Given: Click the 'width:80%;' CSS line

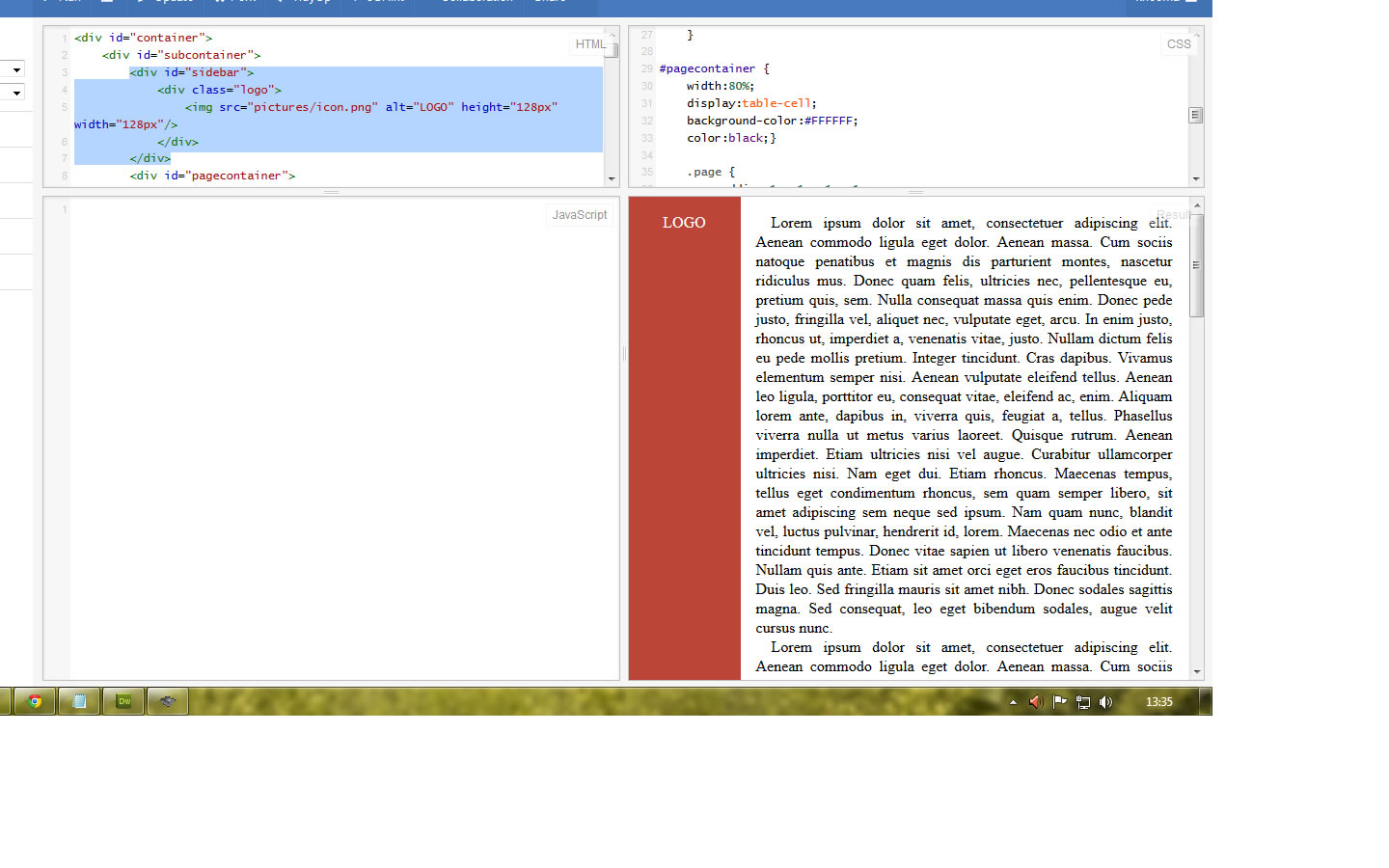Looking at the screenshot, I should coord(721,86).
